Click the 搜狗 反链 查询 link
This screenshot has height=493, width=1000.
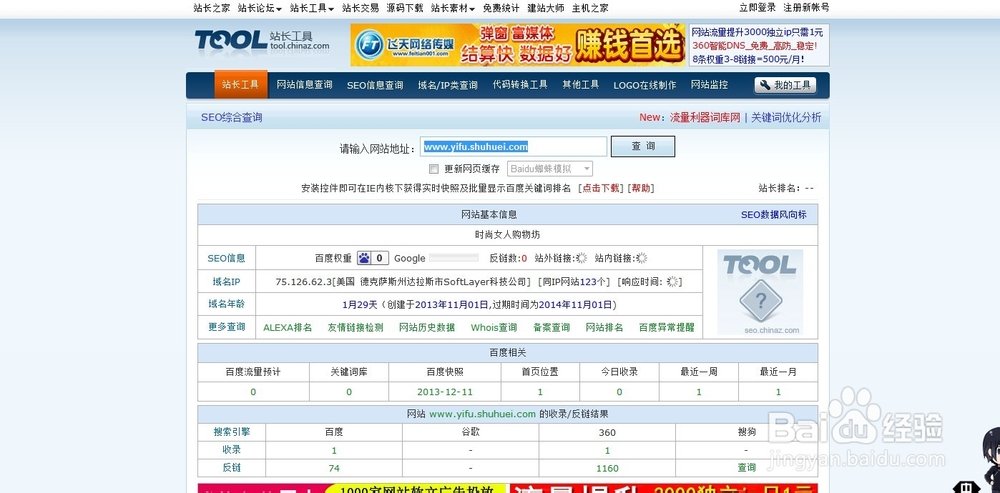point(747,467)
